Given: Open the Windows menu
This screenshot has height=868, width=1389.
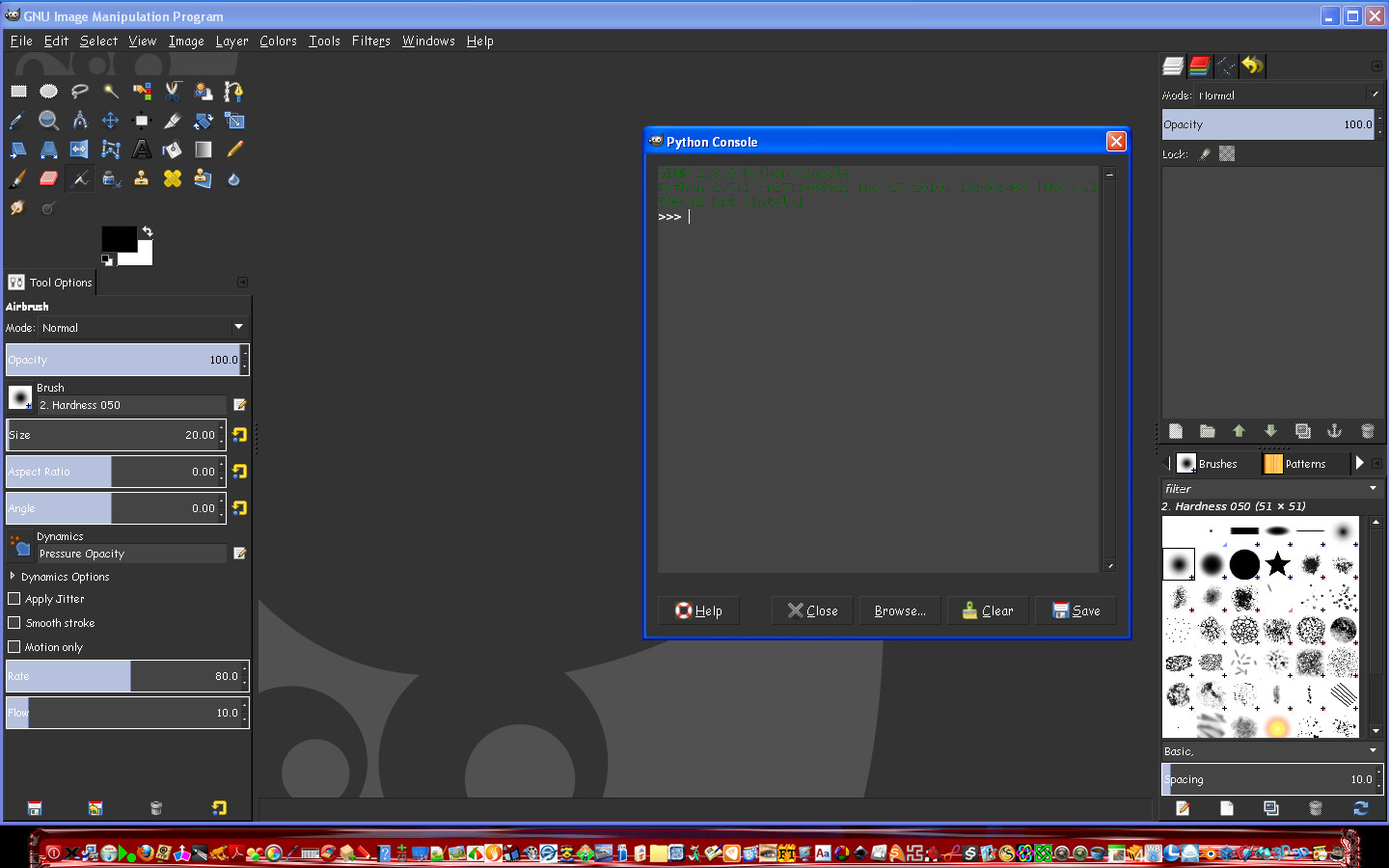Looking at the screenshot, I should (428, 41).
